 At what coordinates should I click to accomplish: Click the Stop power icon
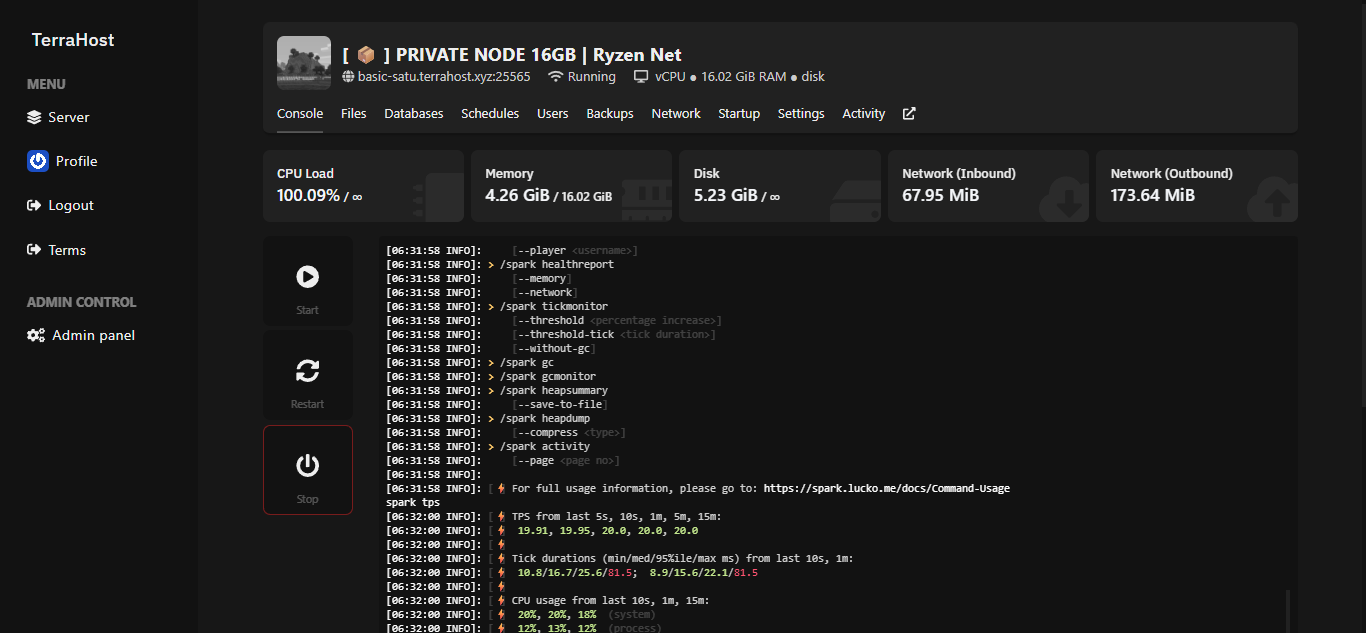click(307, 465)
